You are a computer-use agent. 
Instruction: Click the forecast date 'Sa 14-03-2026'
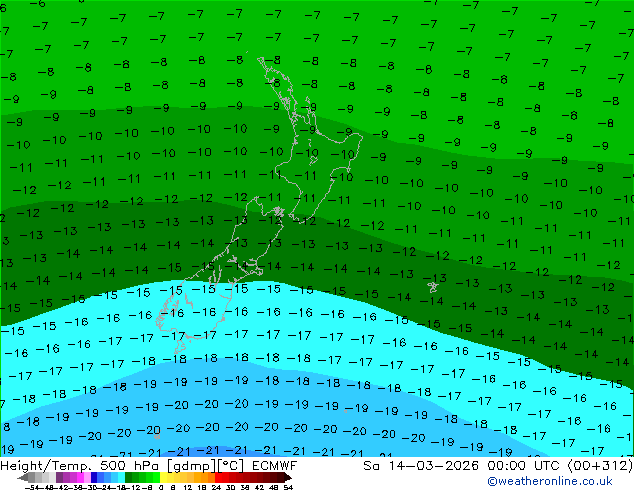423,466
